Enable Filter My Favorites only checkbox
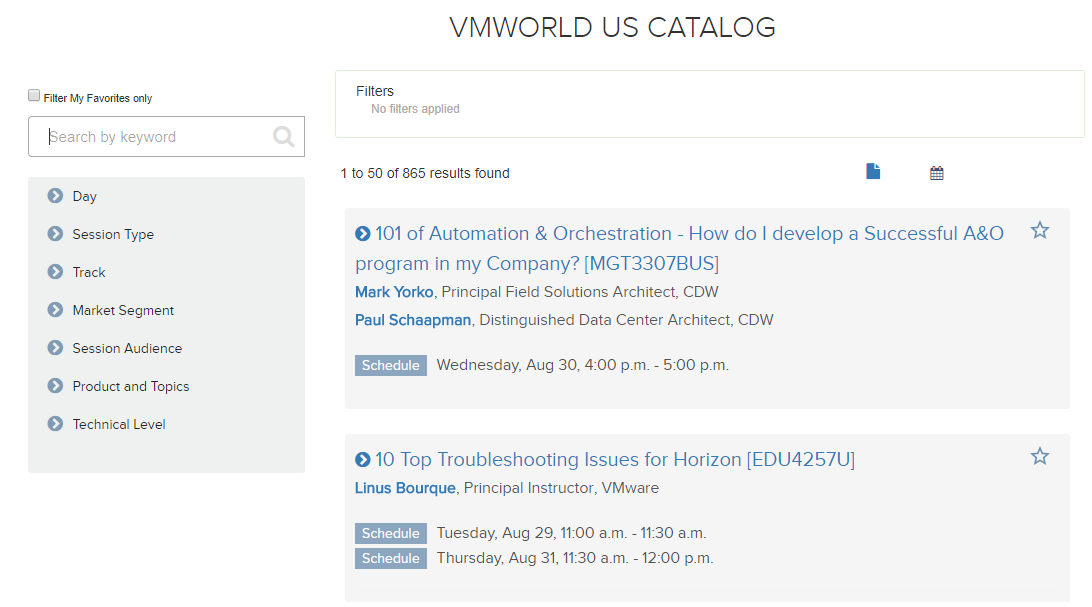The width and height of the screenshot is (1092, 607). [34, 96]
